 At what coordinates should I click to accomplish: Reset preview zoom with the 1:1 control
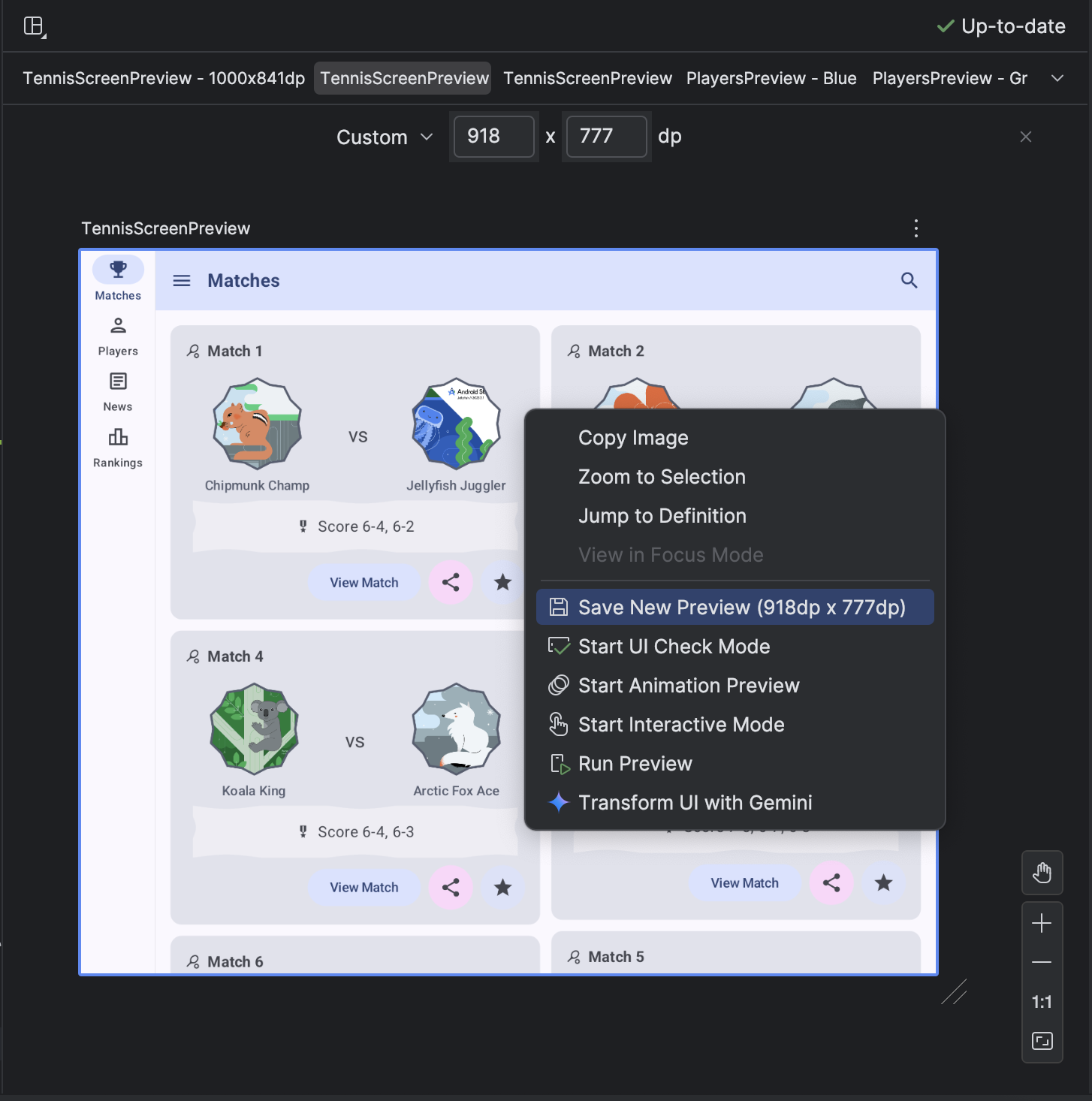click(1042, 1002)
